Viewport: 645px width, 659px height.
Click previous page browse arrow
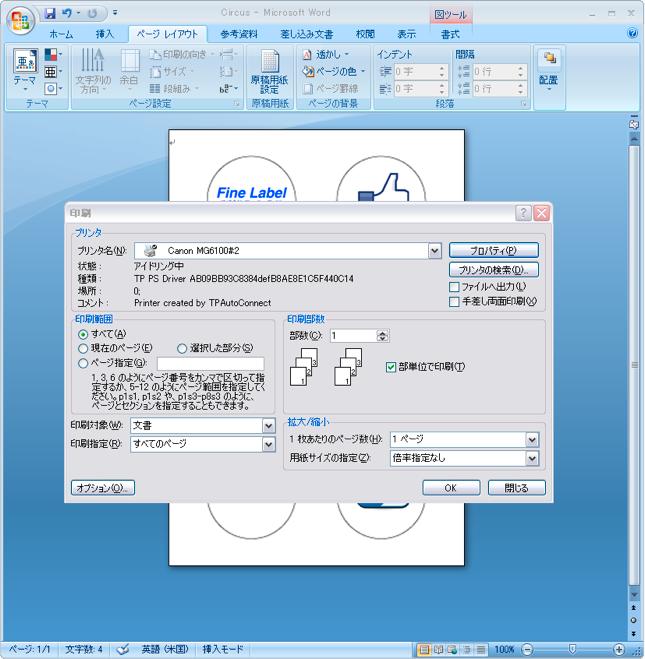634,607
